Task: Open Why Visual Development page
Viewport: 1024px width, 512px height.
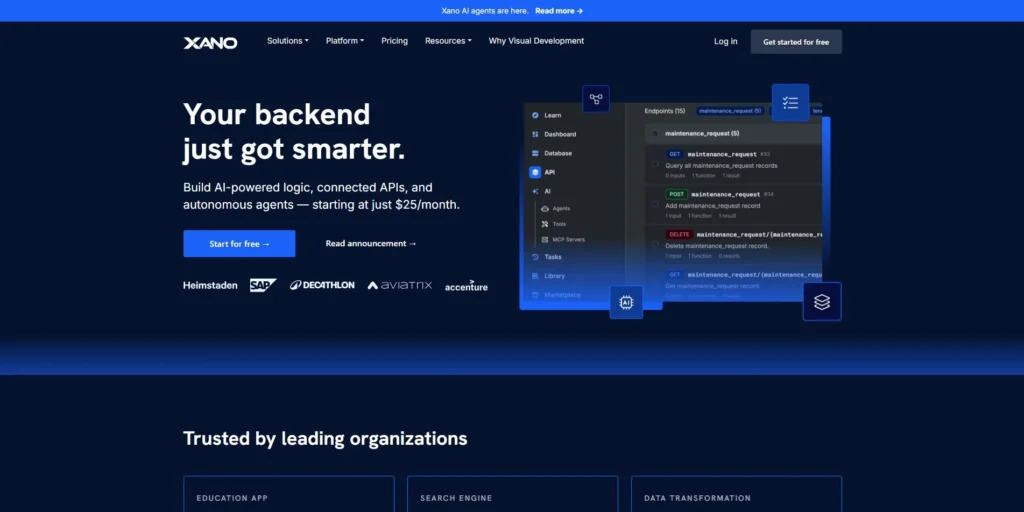Action: coord(536,40)
